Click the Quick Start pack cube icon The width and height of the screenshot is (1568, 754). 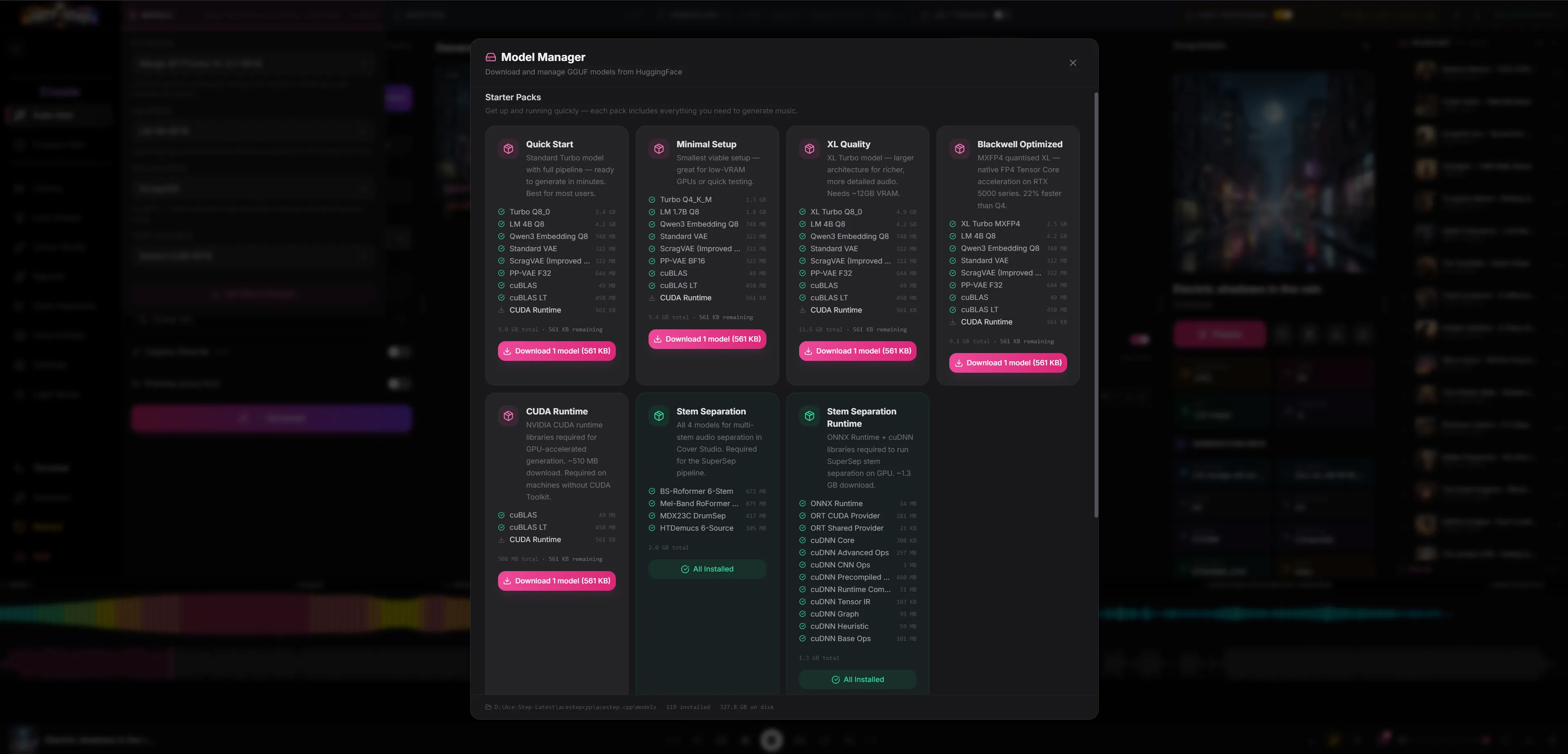click(508, 149)
